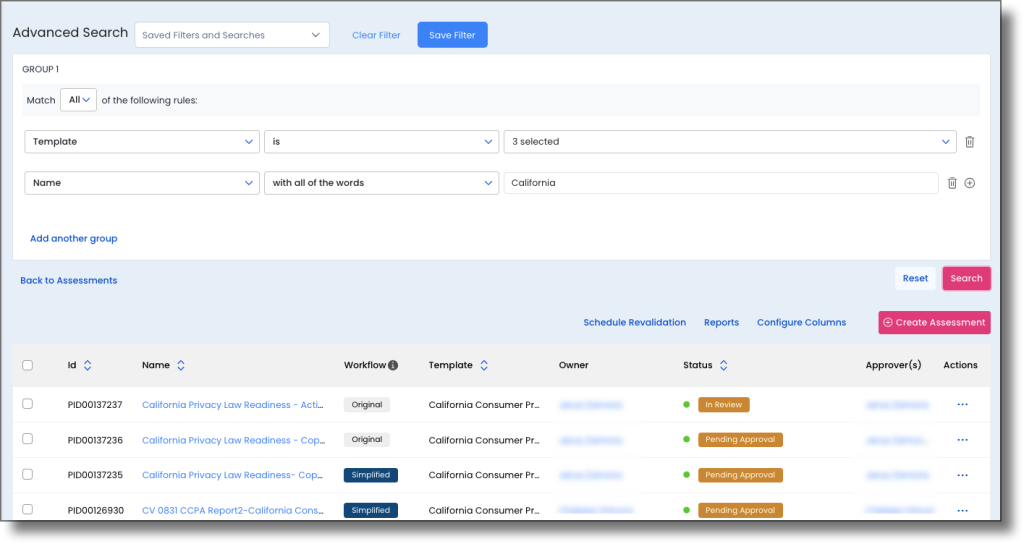Click Pending Approval badge for PID00126930

tap(740, 510)
